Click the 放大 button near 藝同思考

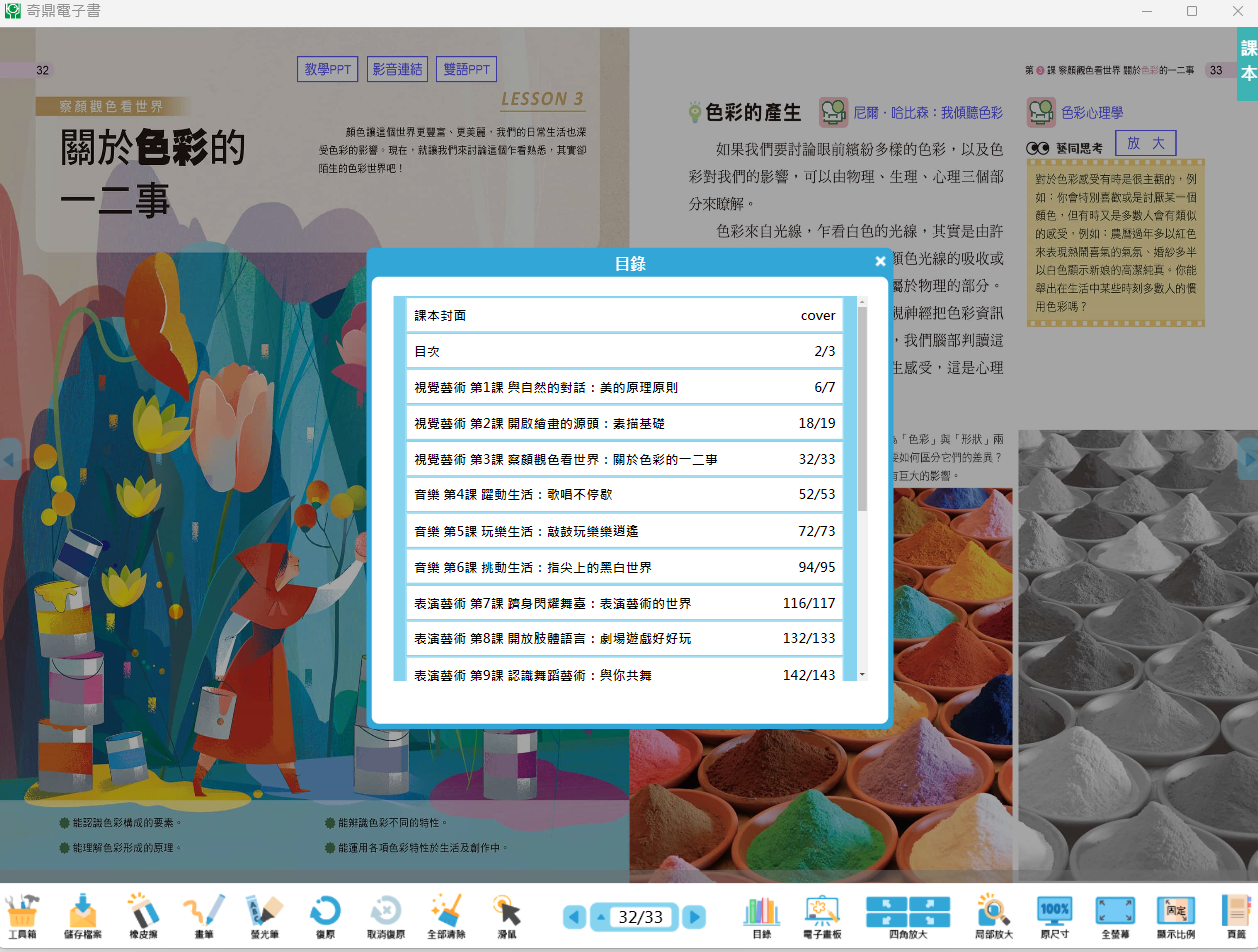[1146, 143]
